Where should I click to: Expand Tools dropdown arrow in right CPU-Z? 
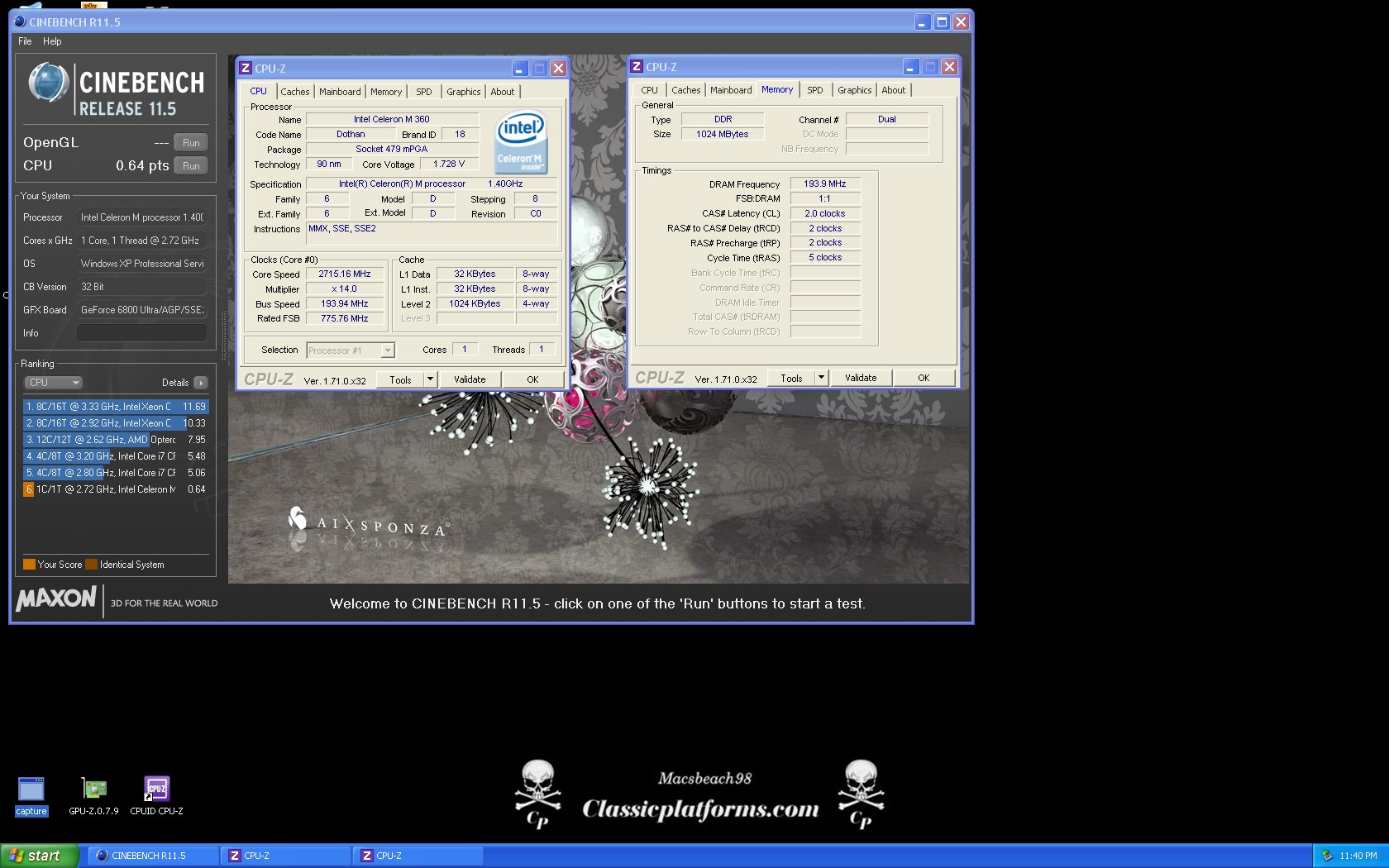tap(821, 378)
